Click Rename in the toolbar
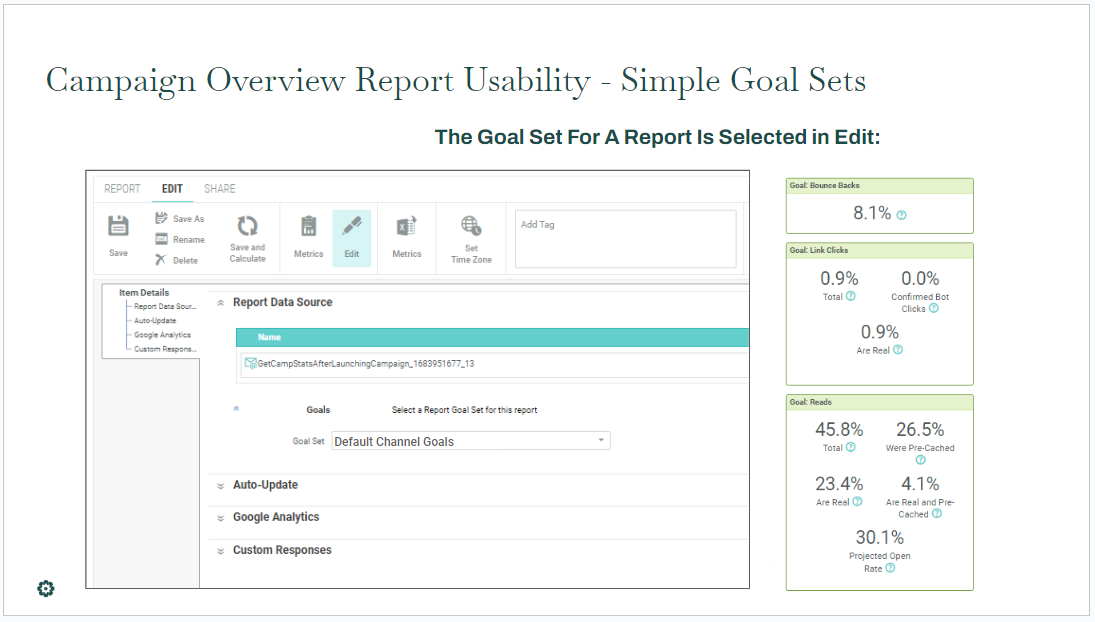This screenshot has height=622, width=1095. pos(179,240)
